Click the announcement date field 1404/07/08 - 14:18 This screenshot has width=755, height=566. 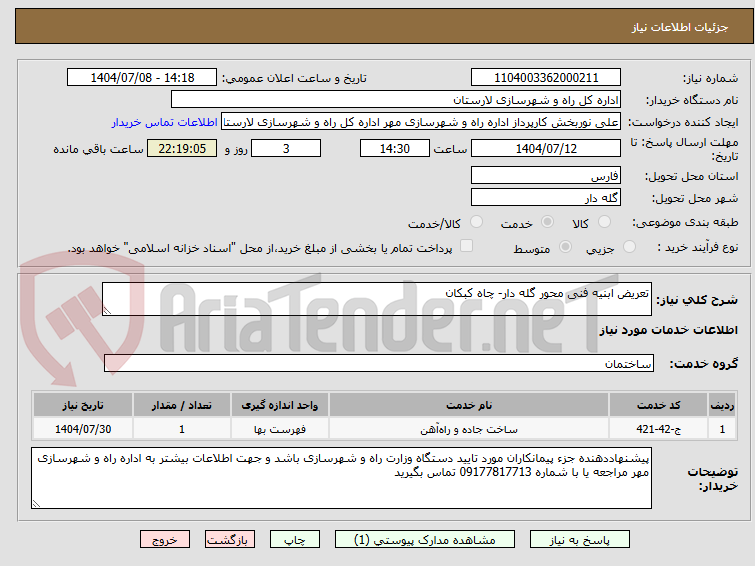(142, 78)
